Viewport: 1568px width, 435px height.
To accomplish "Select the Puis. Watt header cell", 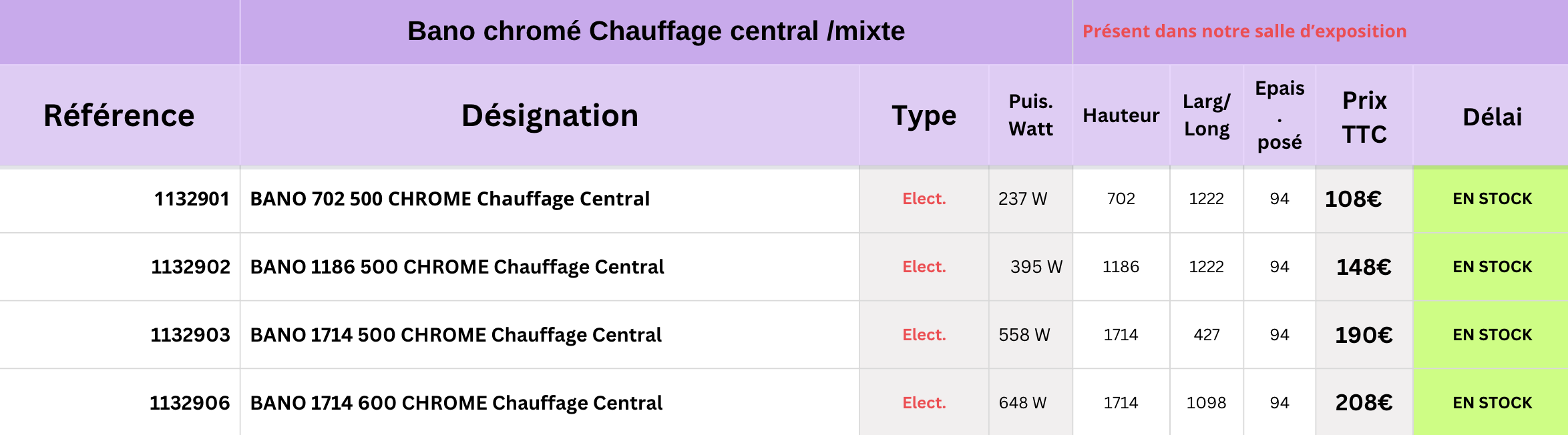I will pyautogui.click(x=1030, y=115).
